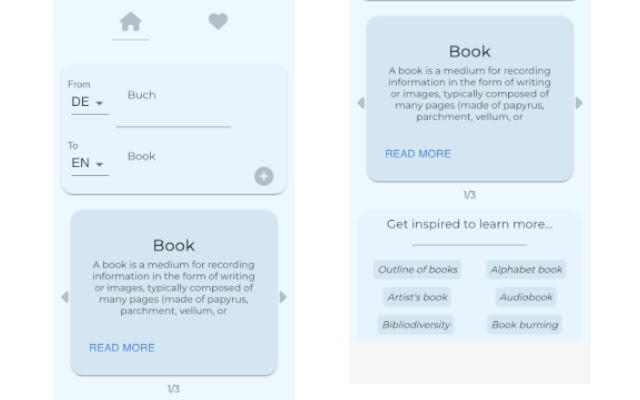Open the Home tab icon
This screenshot has height=400, width=640.
click(130, 22)
